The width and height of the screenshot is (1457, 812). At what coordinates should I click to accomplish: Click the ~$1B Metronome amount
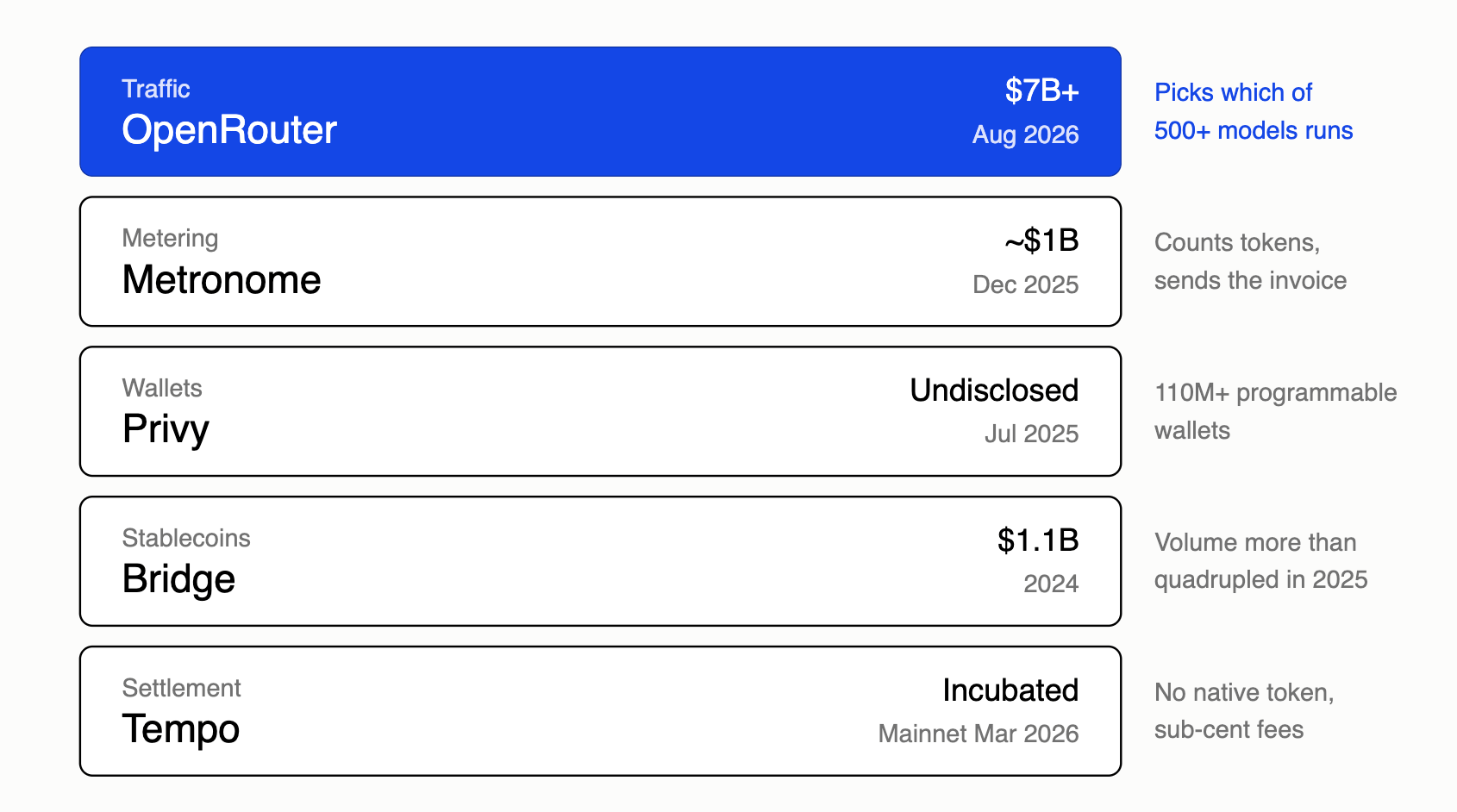click(x=1041, y=240)
